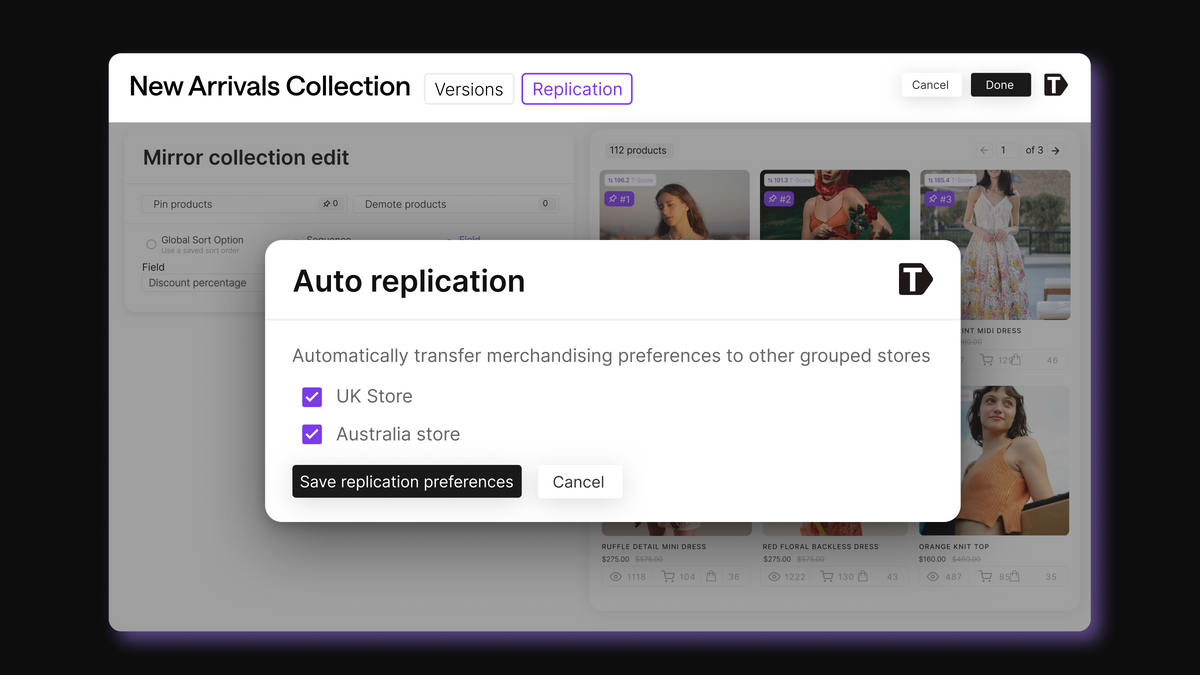Image resolution: width=1200 pixels, height=675 pixels.
Task: Click cart icon for Red Floral Backless Dress
Action: [827, 577]
